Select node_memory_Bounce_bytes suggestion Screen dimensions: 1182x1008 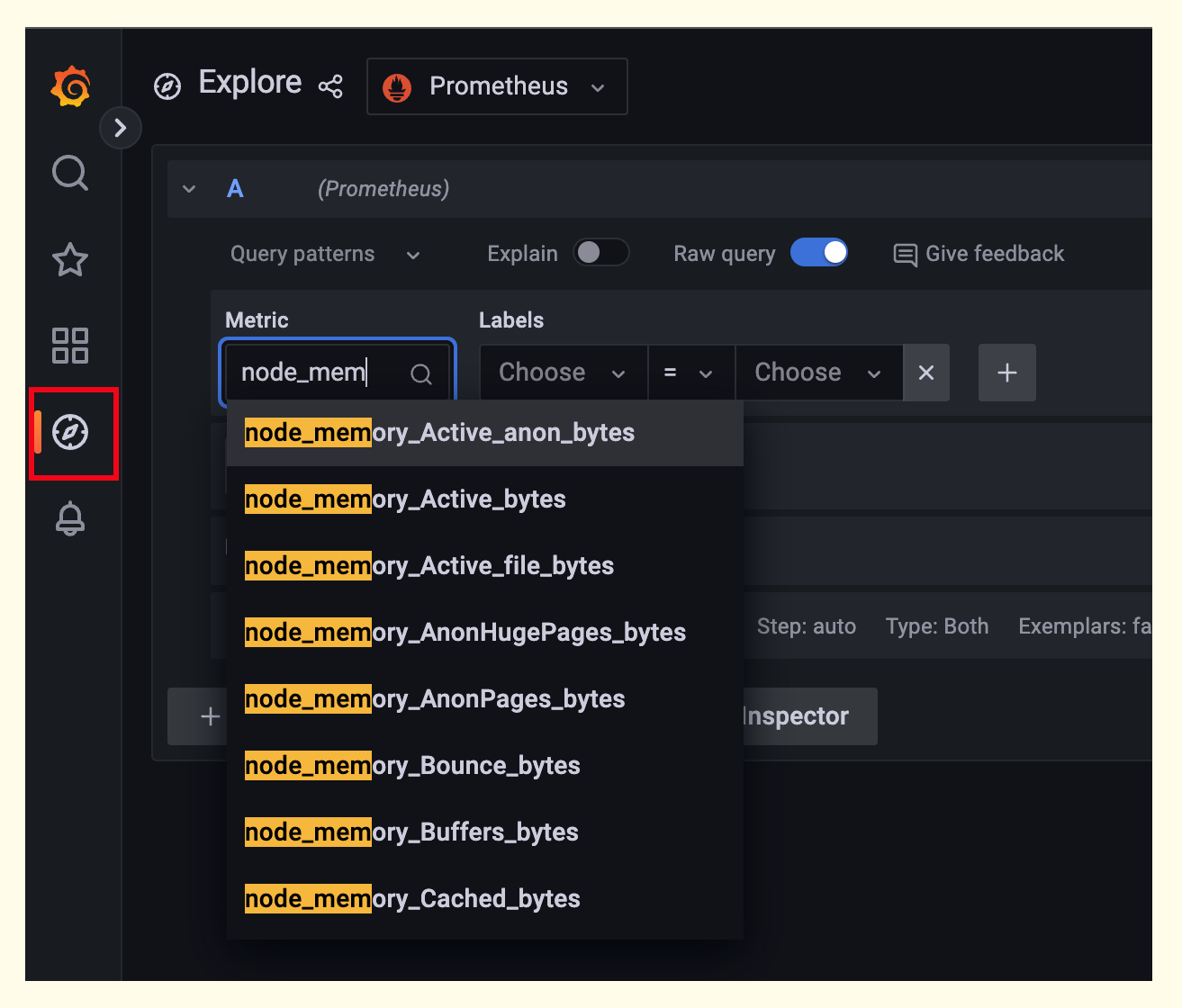click(x=485, y=766)
